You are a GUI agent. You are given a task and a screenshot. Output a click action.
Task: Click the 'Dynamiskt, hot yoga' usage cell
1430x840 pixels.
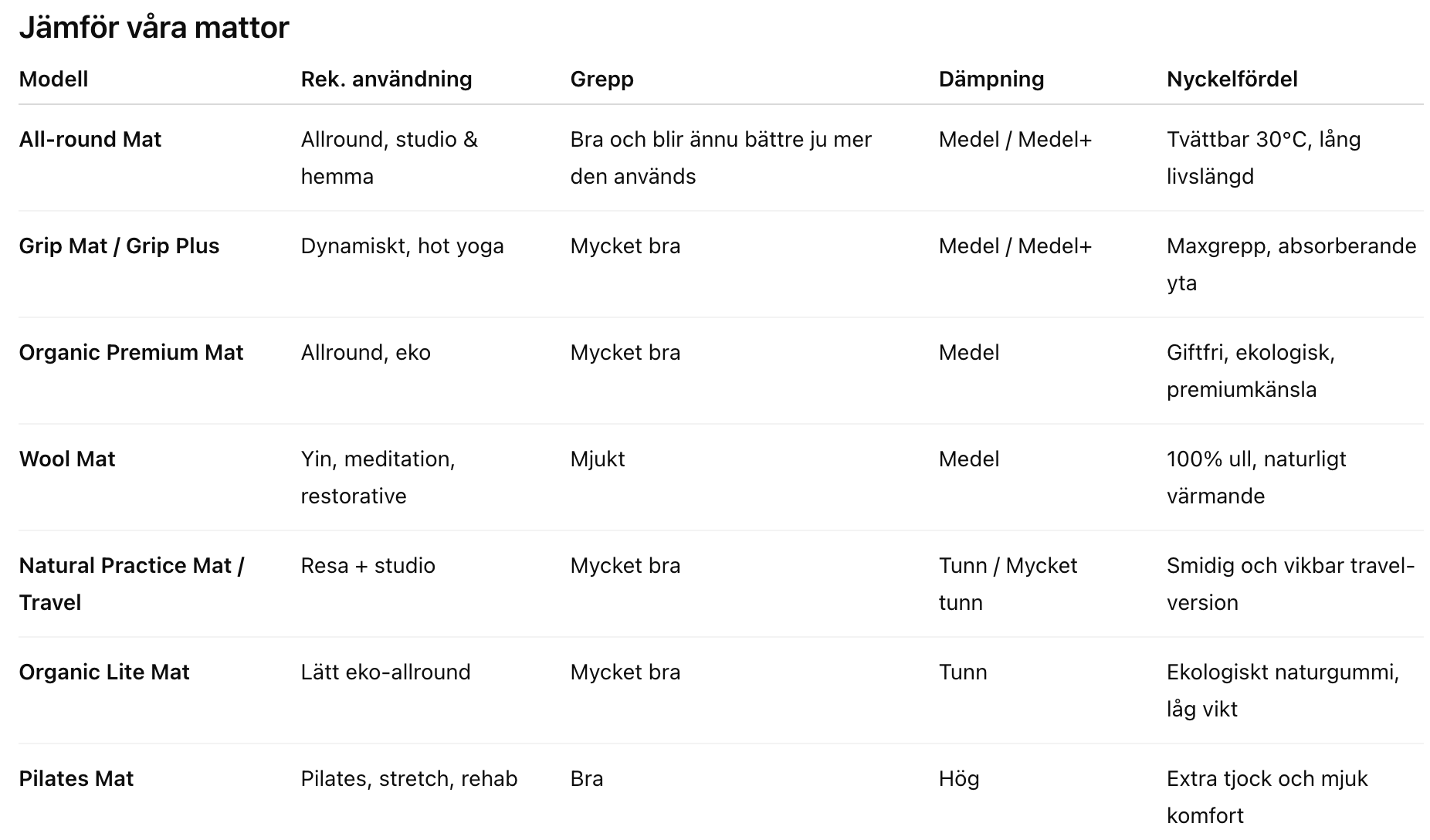tap(402, 246)
